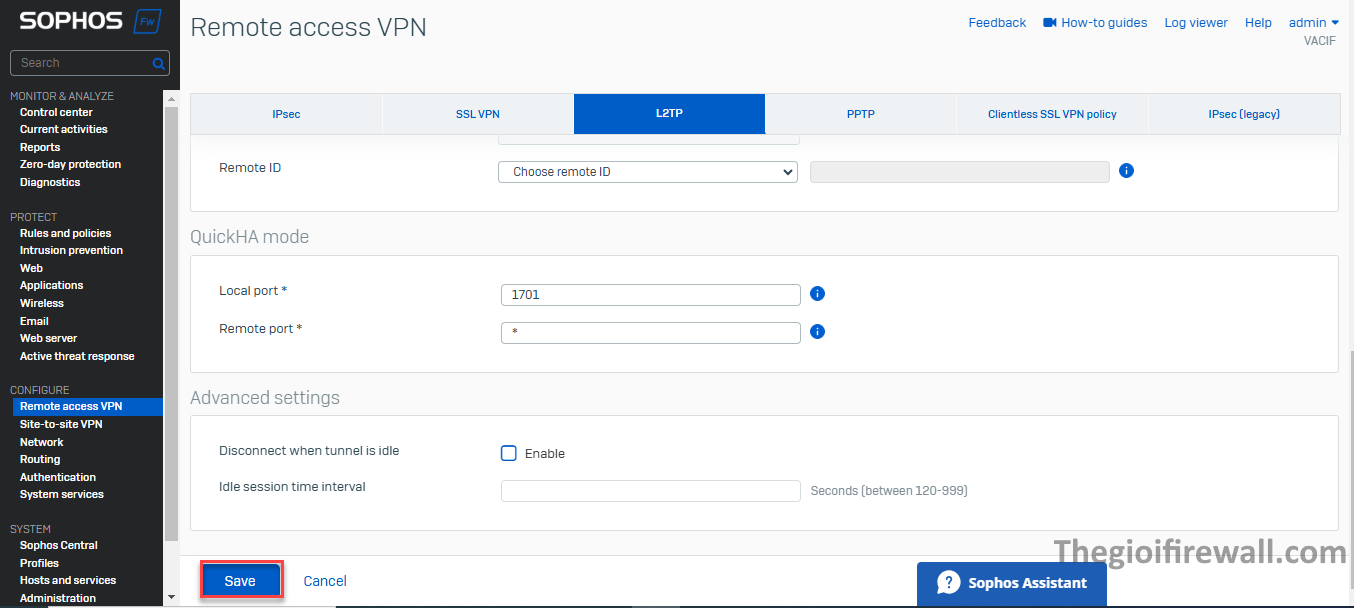Enable Disconnect when tunnel is idle checkbox
Image resolution: width=1354 pixels, height=608 pixels.
click(x=509, y=453)
